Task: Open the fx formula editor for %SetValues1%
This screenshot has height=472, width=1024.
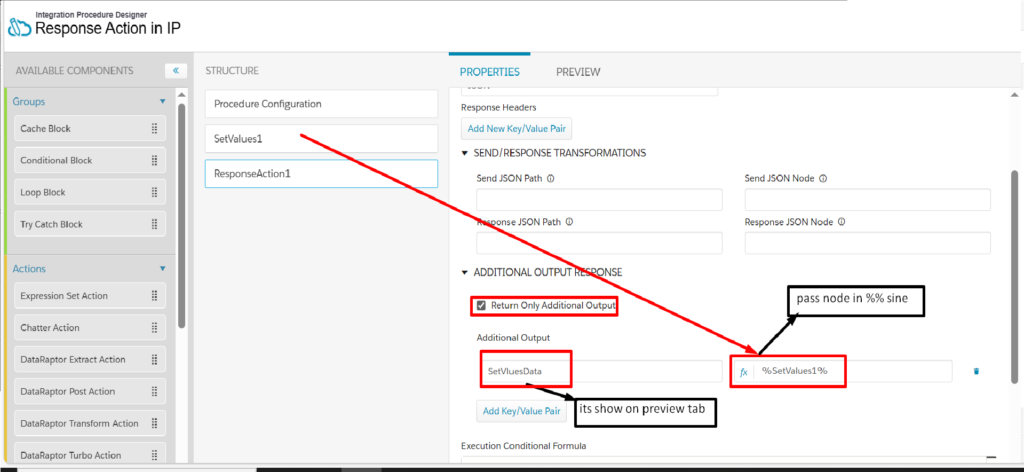Action: click(743, 371)
